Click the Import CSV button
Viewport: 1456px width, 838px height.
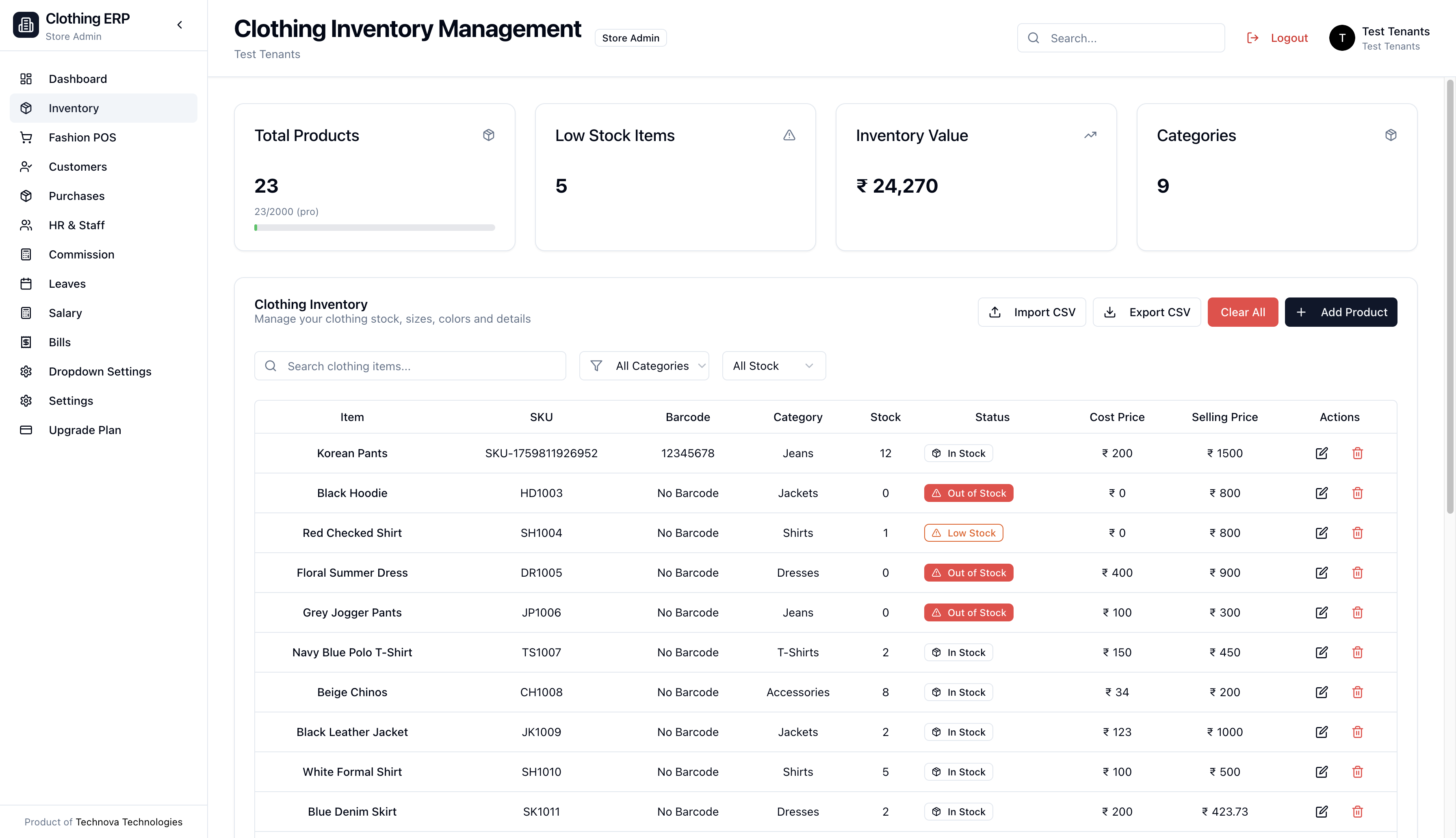point(1031,312)
